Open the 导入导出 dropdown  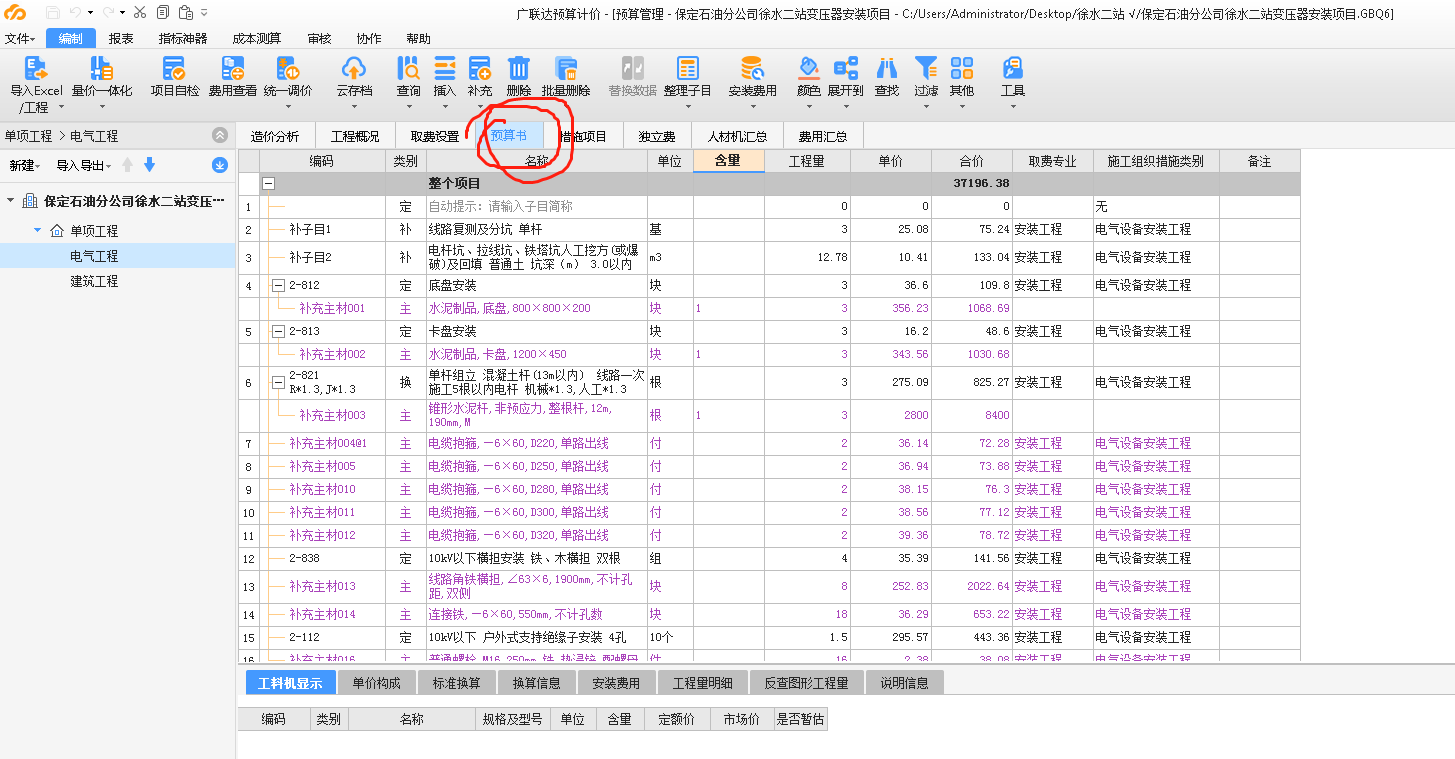(x=84, y=165)
